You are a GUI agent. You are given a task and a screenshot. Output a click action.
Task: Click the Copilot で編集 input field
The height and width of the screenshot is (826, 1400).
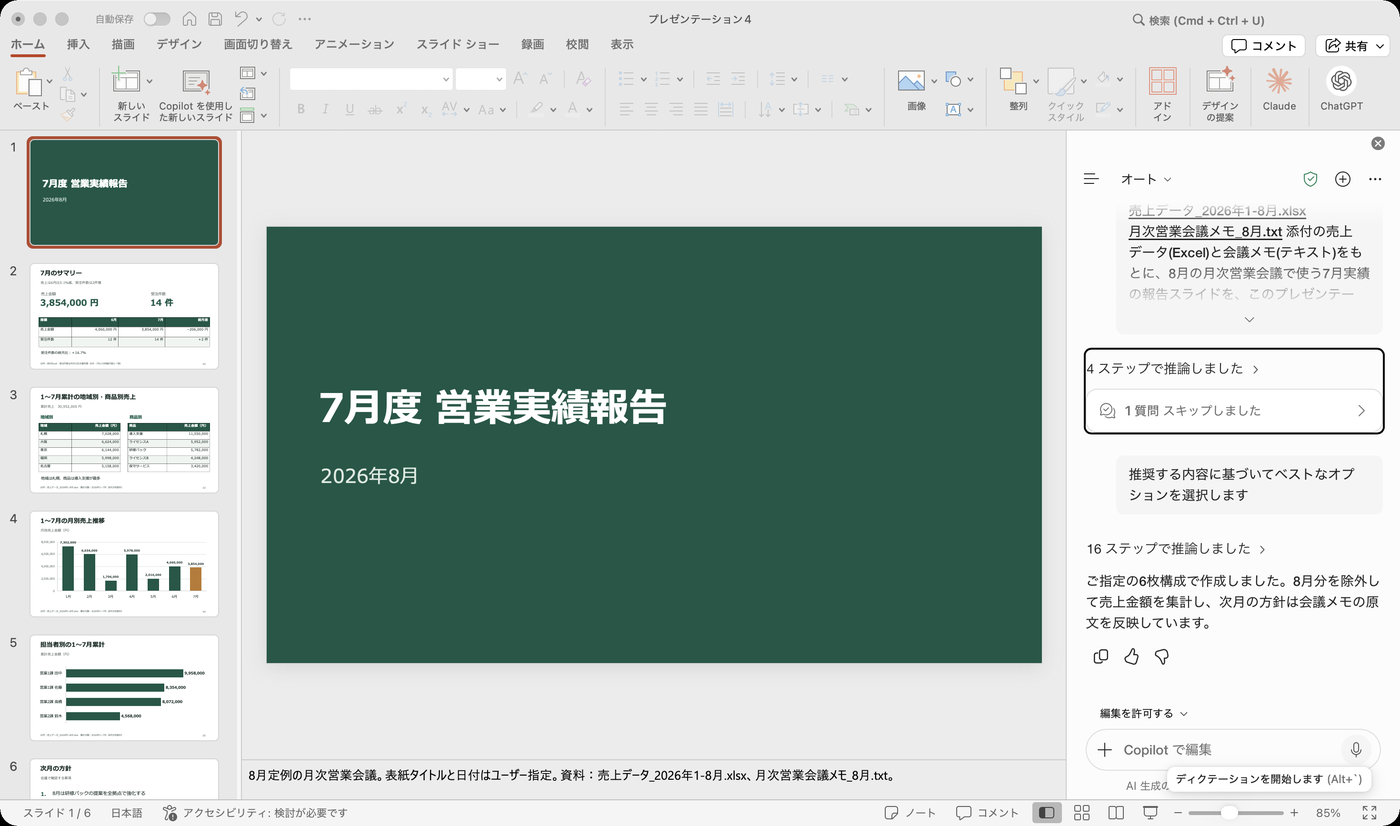point(1233,749)
